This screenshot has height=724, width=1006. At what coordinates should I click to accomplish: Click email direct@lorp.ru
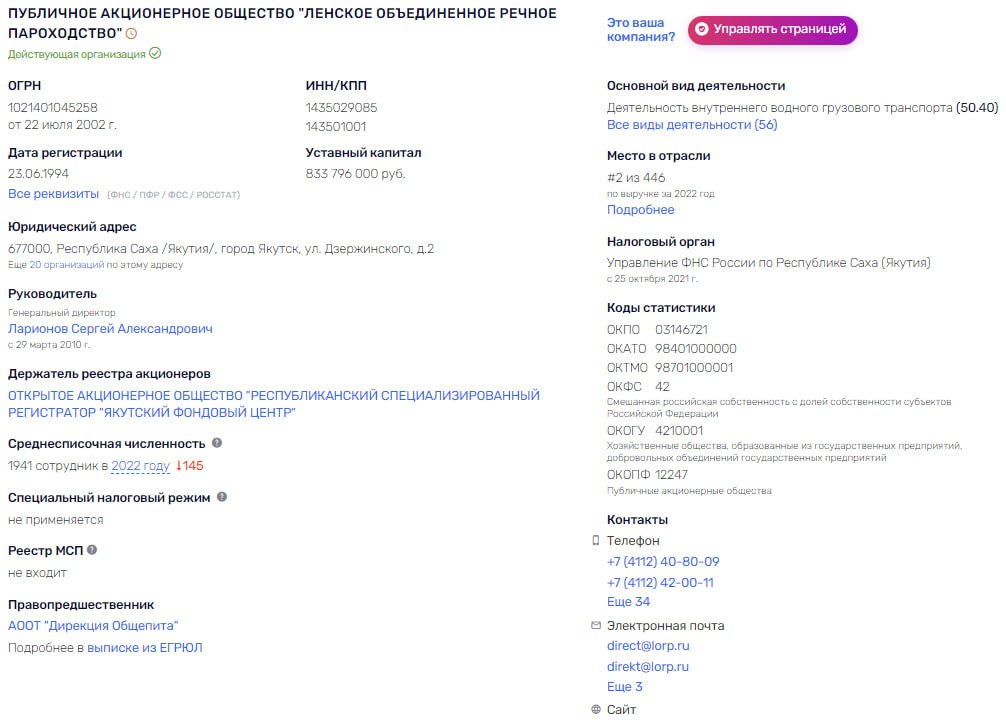tap(648, 646)
